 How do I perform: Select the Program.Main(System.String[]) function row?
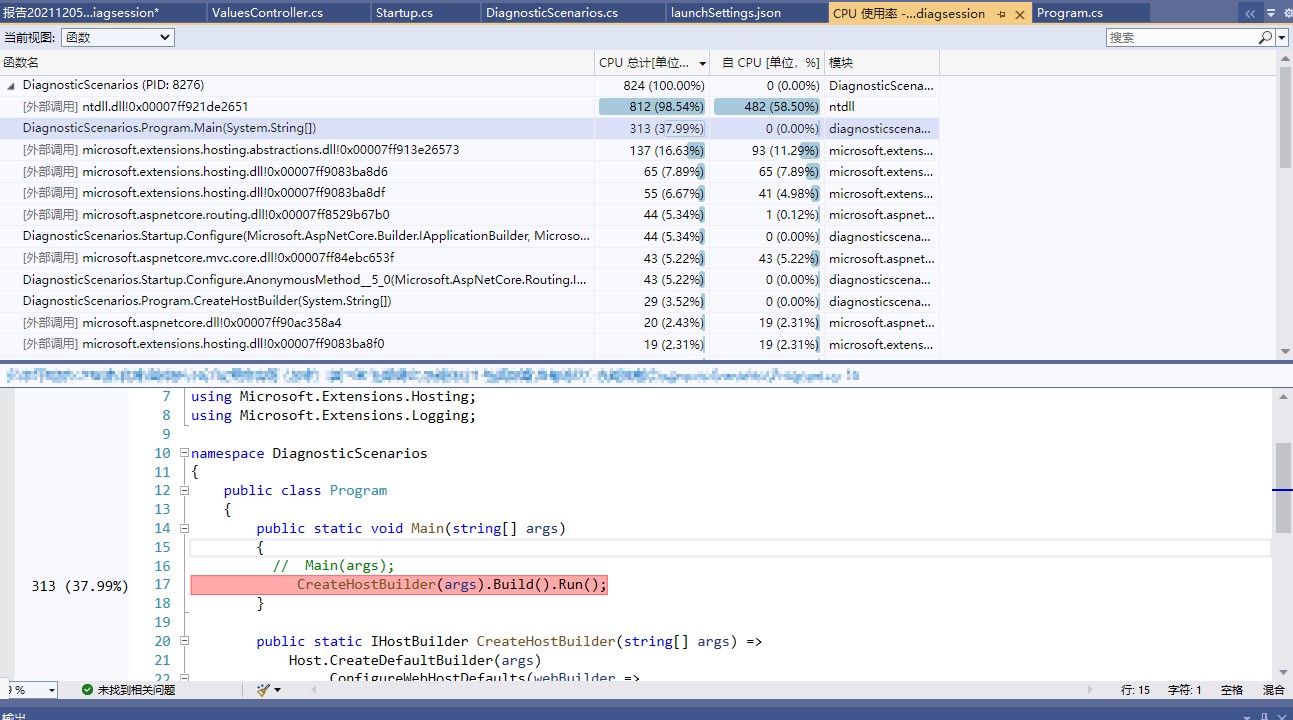point(470,128)
